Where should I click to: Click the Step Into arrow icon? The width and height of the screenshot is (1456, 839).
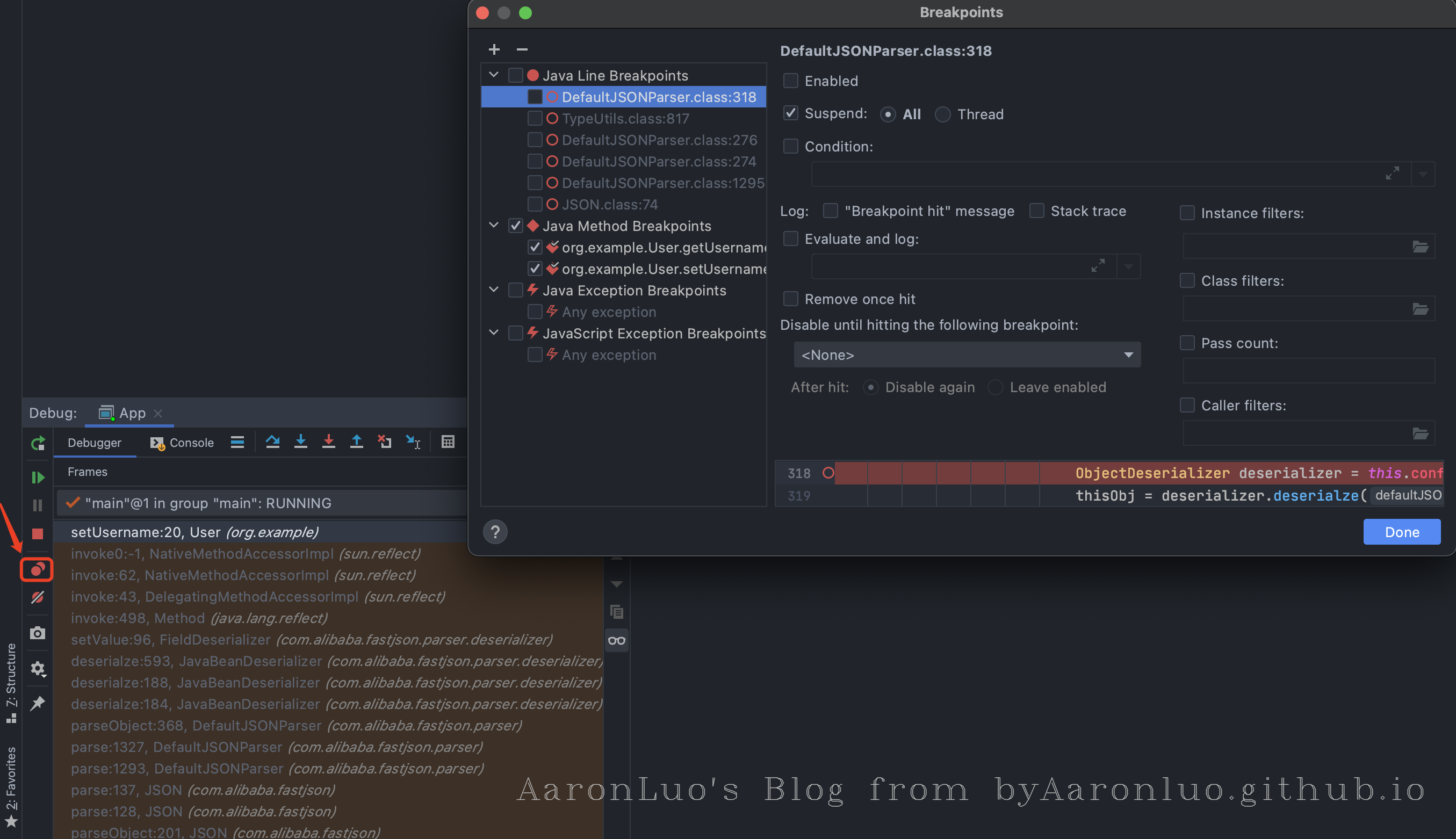pos(300,442)
